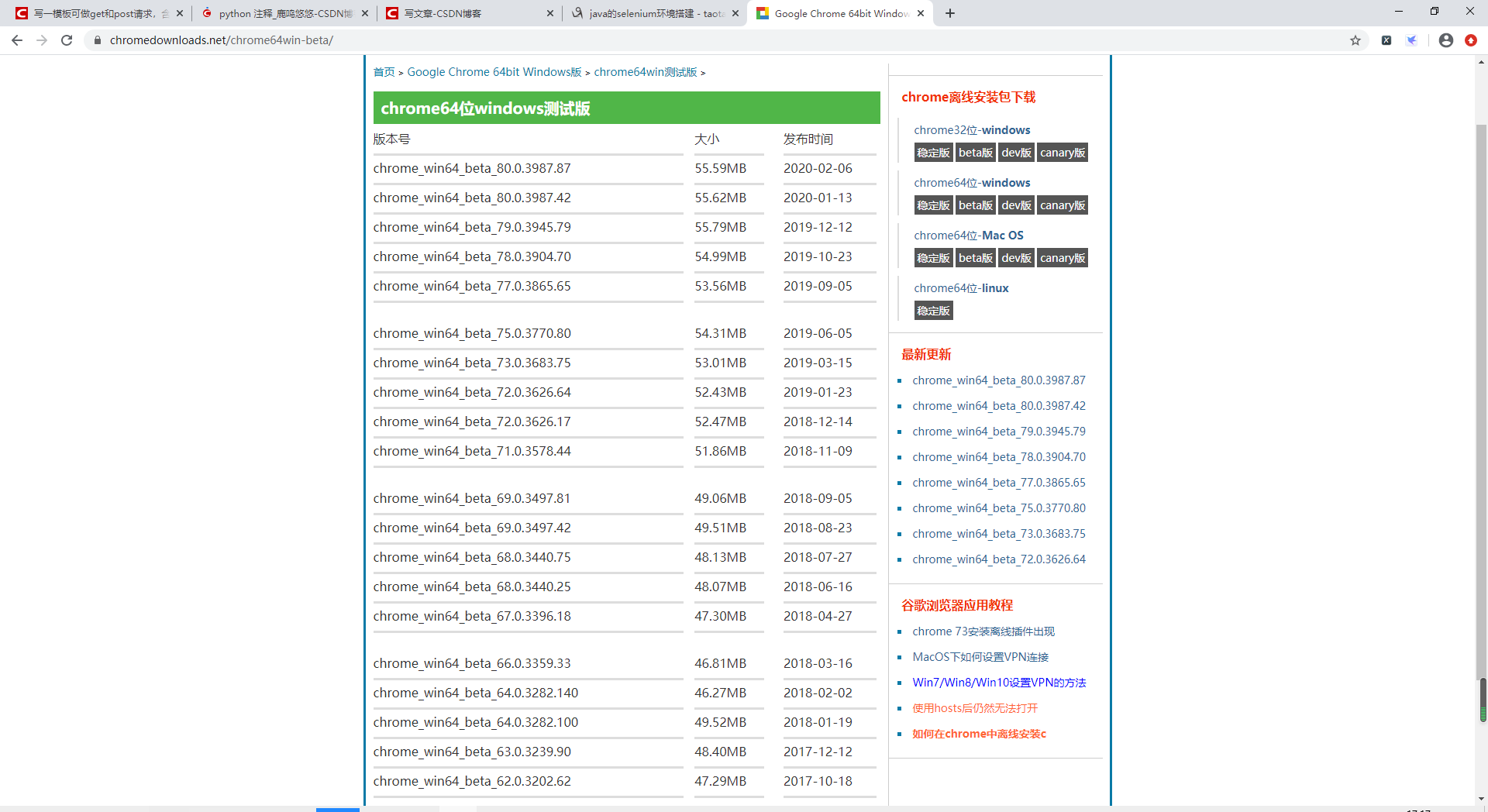The image size is (1488, 812).
Task: Open a new browser tab
Action: tap(950, 13)
